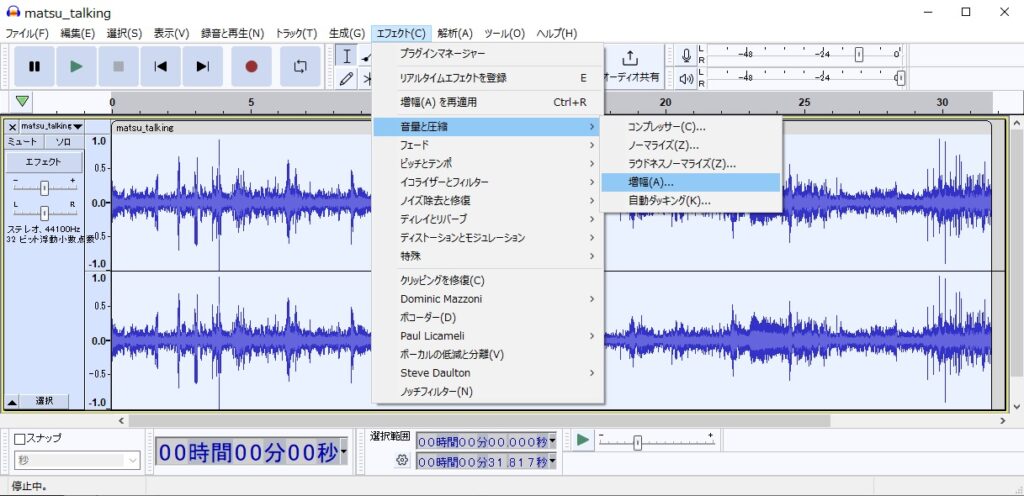Choose リアルタイムエフェクトを登録 menu entry

coord(488,78)
